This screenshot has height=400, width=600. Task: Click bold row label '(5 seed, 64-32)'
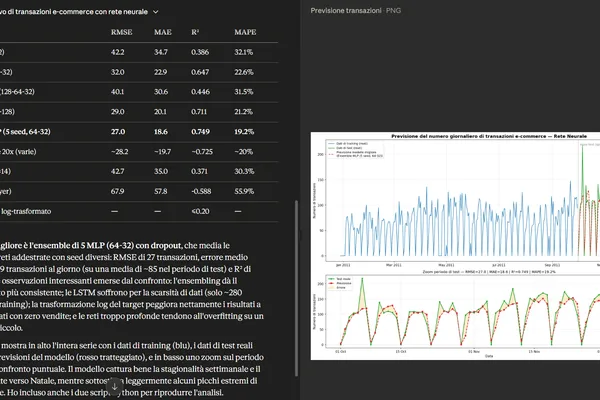[27, 132]
